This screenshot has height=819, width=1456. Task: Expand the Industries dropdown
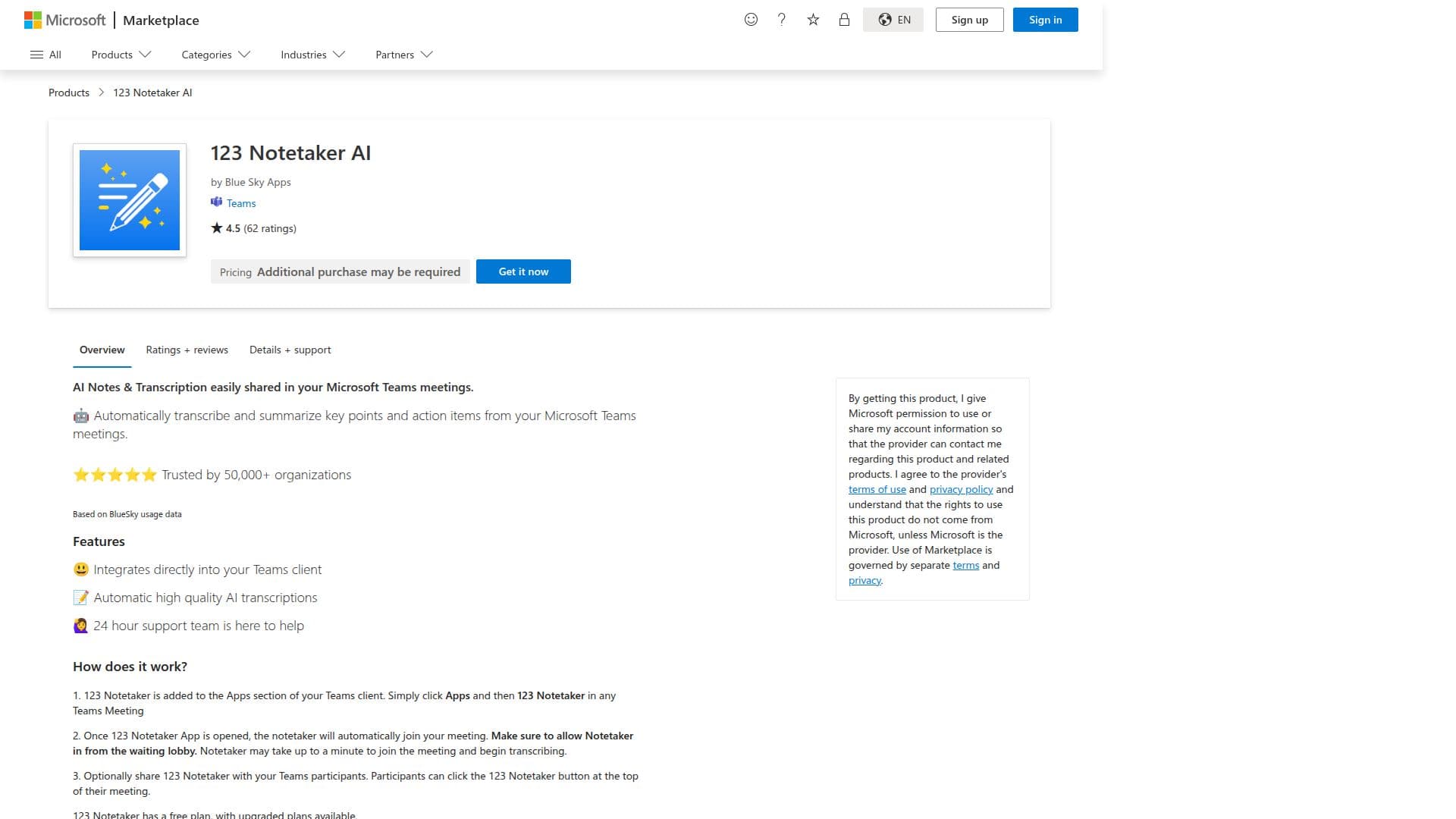(x=312, y=55)
